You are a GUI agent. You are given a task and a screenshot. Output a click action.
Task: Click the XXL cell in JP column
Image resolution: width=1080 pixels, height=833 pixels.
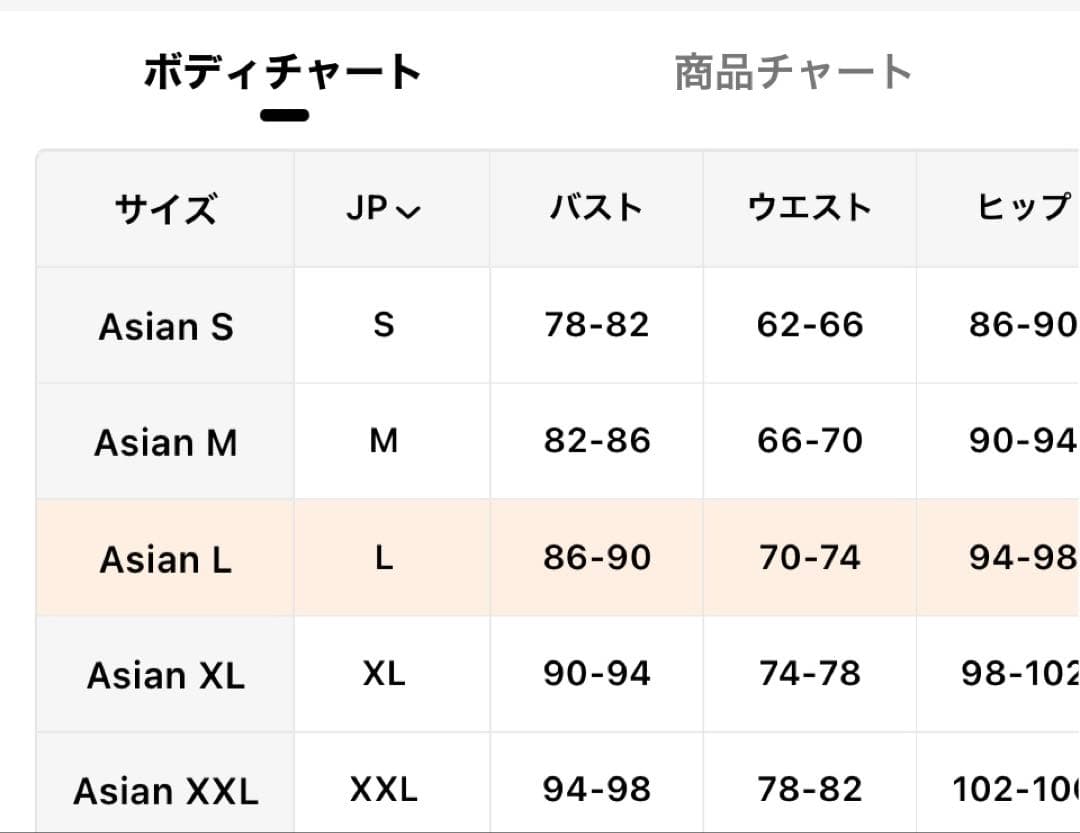384,790
